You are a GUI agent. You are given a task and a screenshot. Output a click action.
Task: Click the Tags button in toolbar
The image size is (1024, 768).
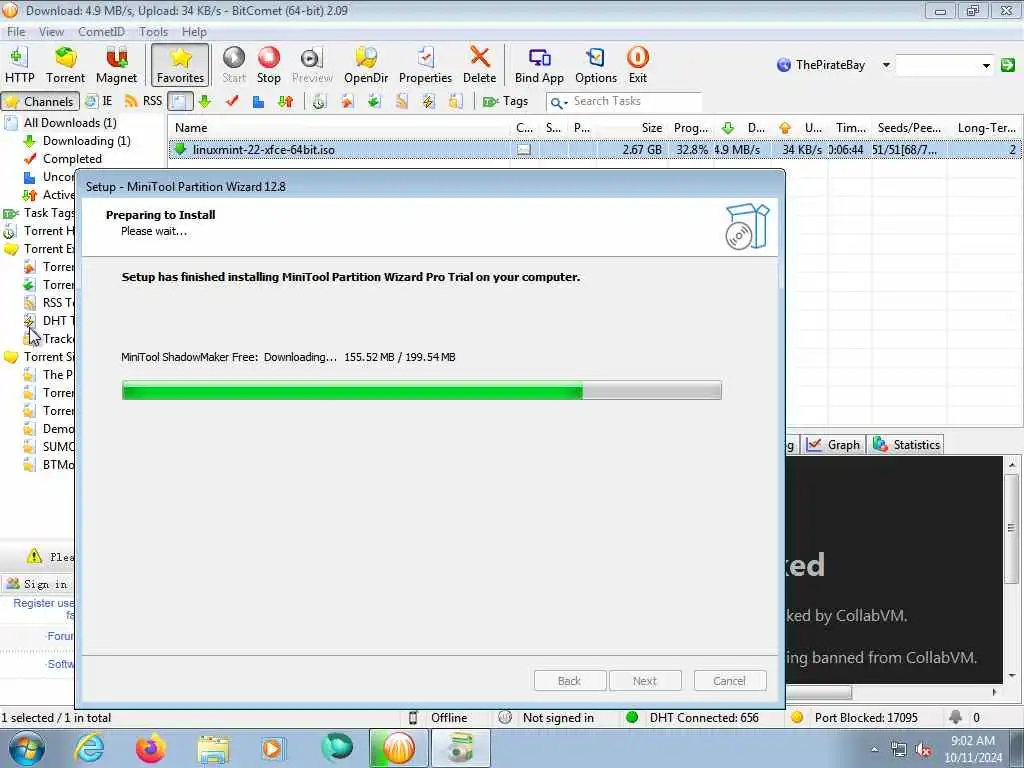click(505, 101)
